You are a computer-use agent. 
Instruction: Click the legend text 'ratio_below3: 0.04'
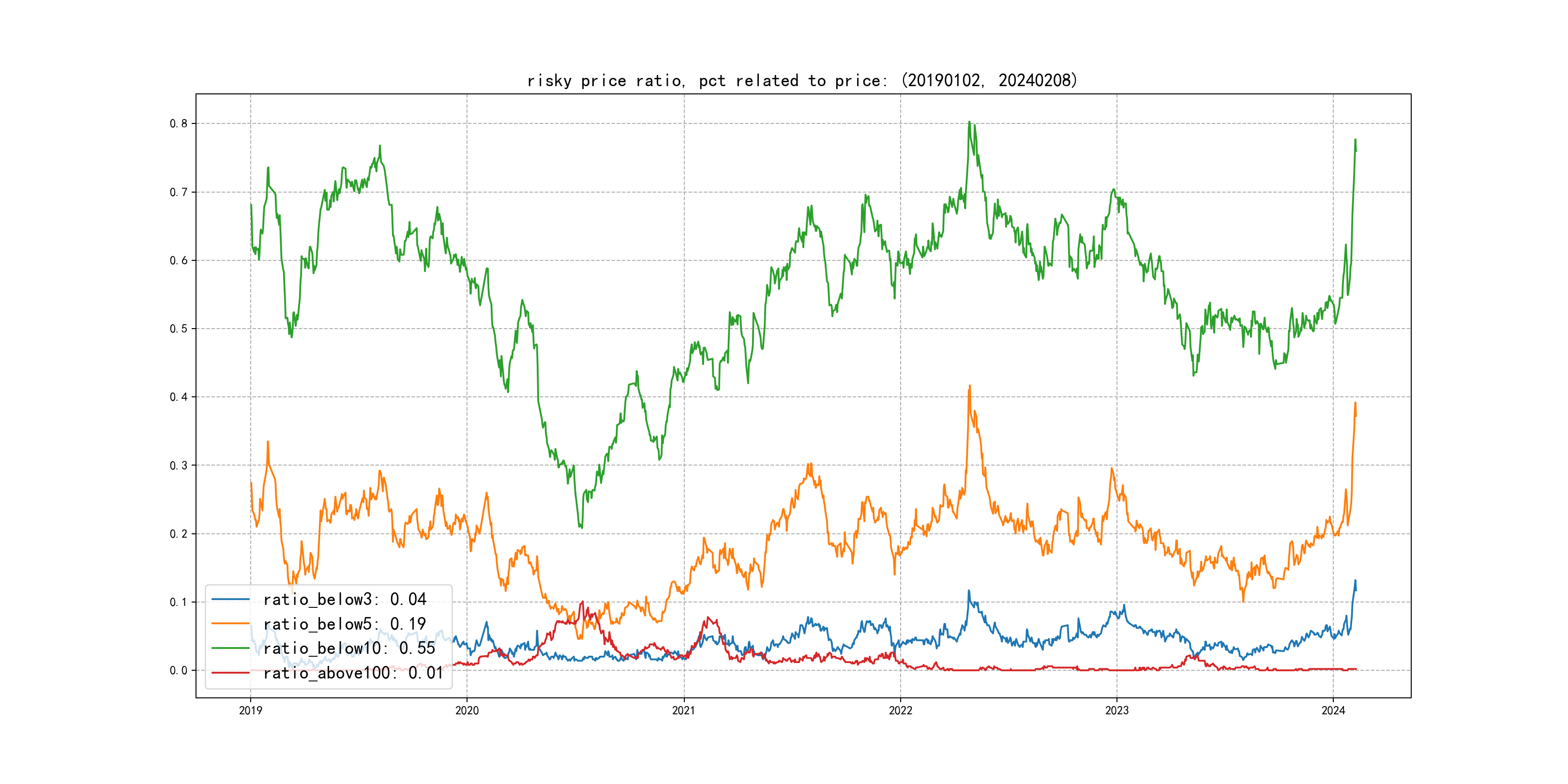345,600
